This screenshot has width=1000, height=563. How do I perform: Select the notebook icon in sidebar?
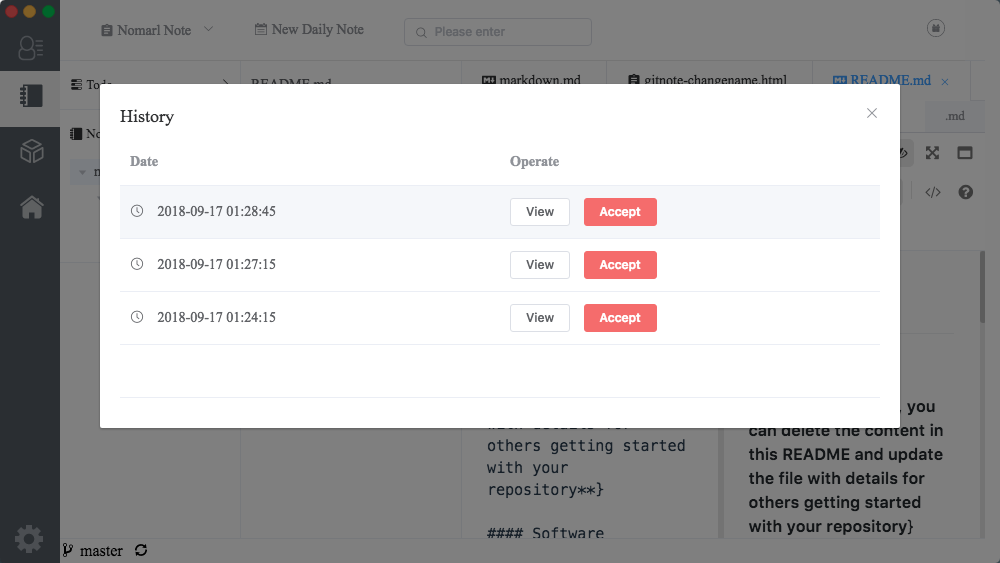(x=30, y=96)
